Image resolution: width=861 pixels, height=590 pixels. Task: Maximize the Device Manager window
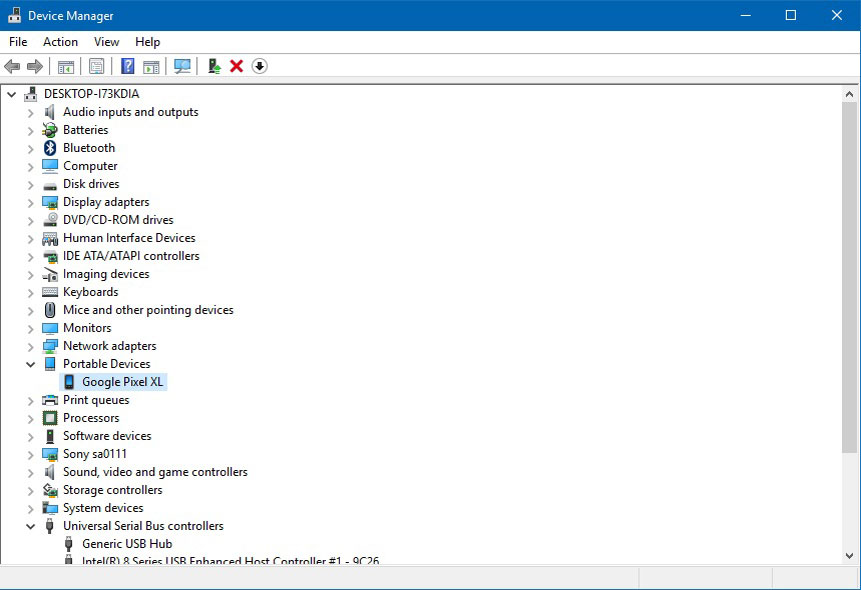coord(791,15)
